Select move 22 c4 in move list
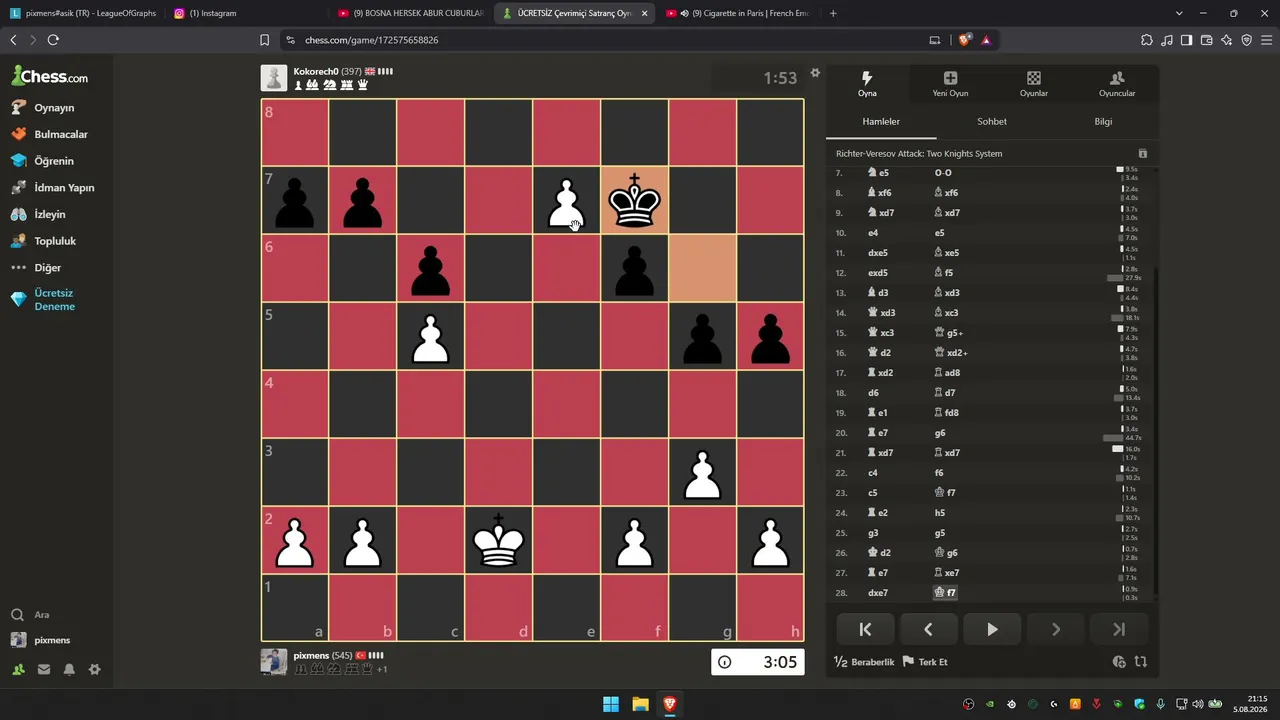This screenshot has height=720, width=1280. 873,473
